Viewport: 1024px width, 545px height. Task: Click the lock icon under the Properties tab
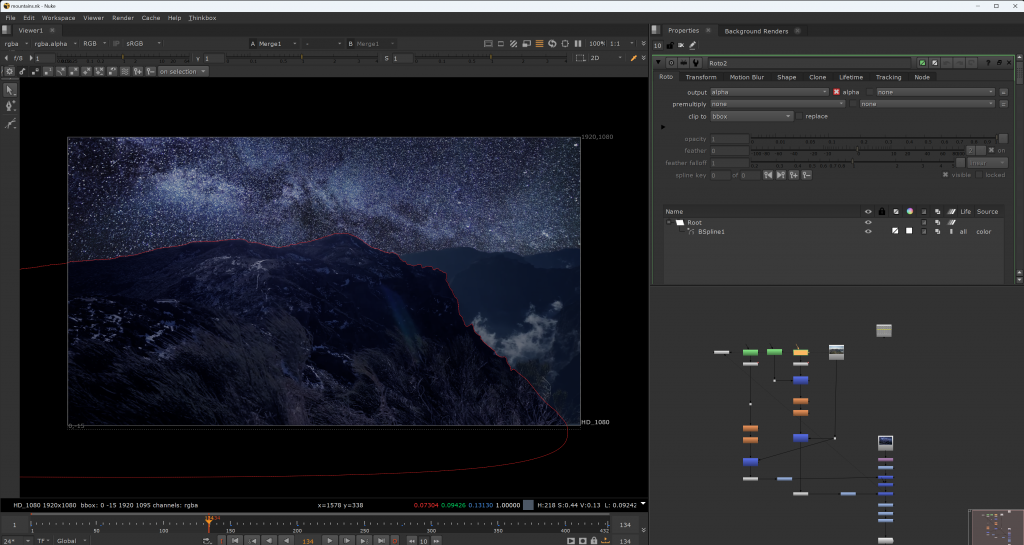click(x=668, y=45)
